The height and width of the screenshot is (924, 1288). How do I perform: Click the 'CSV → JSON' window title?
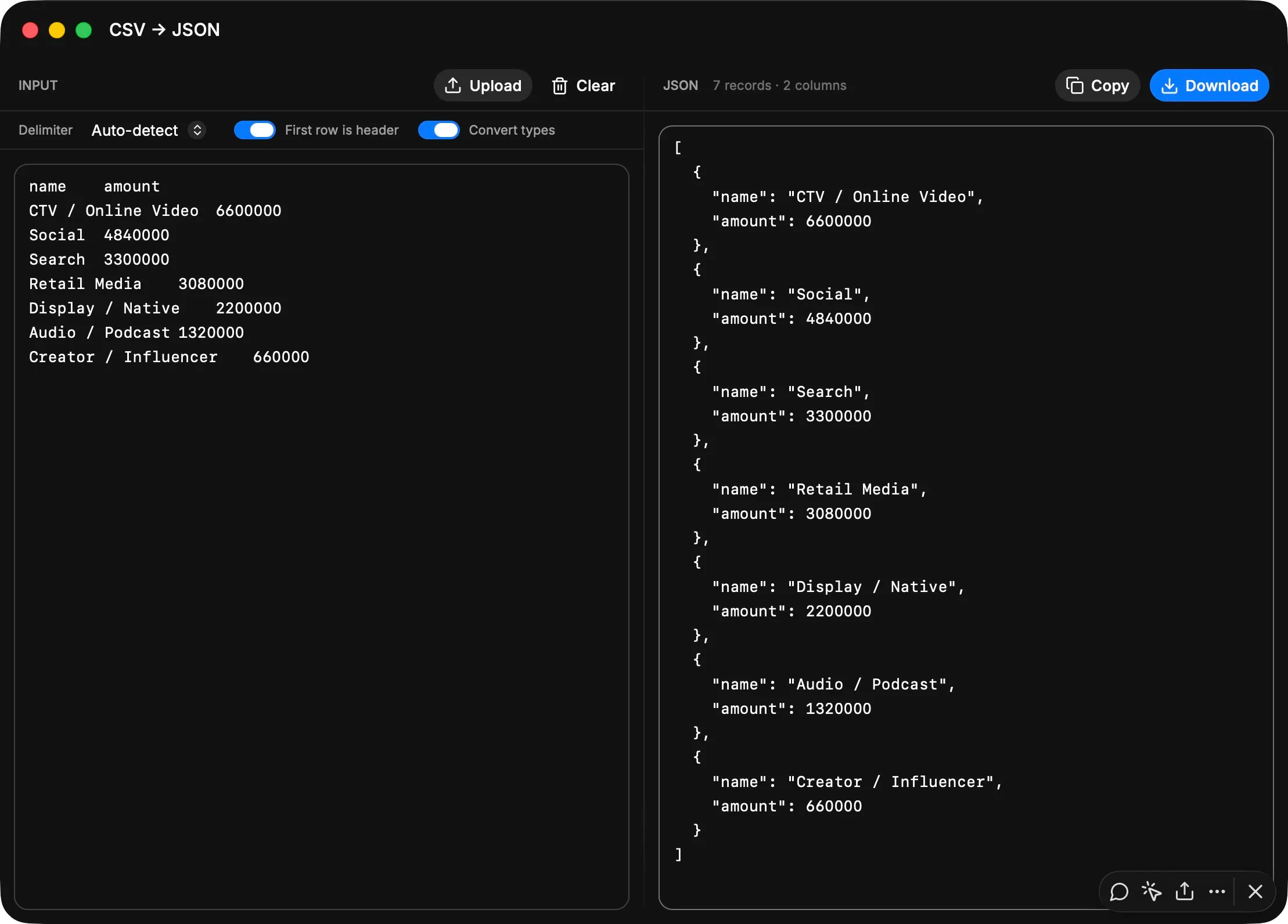[x=164, y=30]
